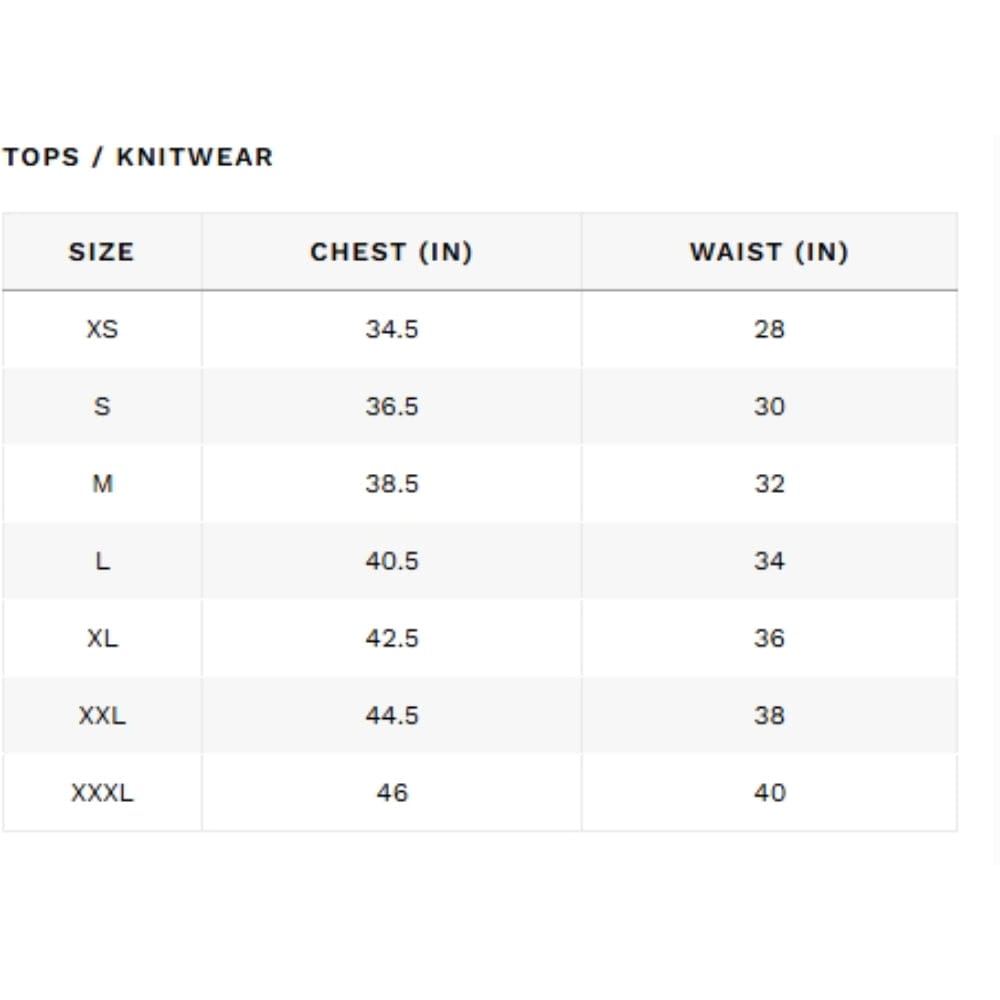Select the XS size cell
Image resolution: width=1000 pixels, height=1000 pixels.
(x=102, y=329)
